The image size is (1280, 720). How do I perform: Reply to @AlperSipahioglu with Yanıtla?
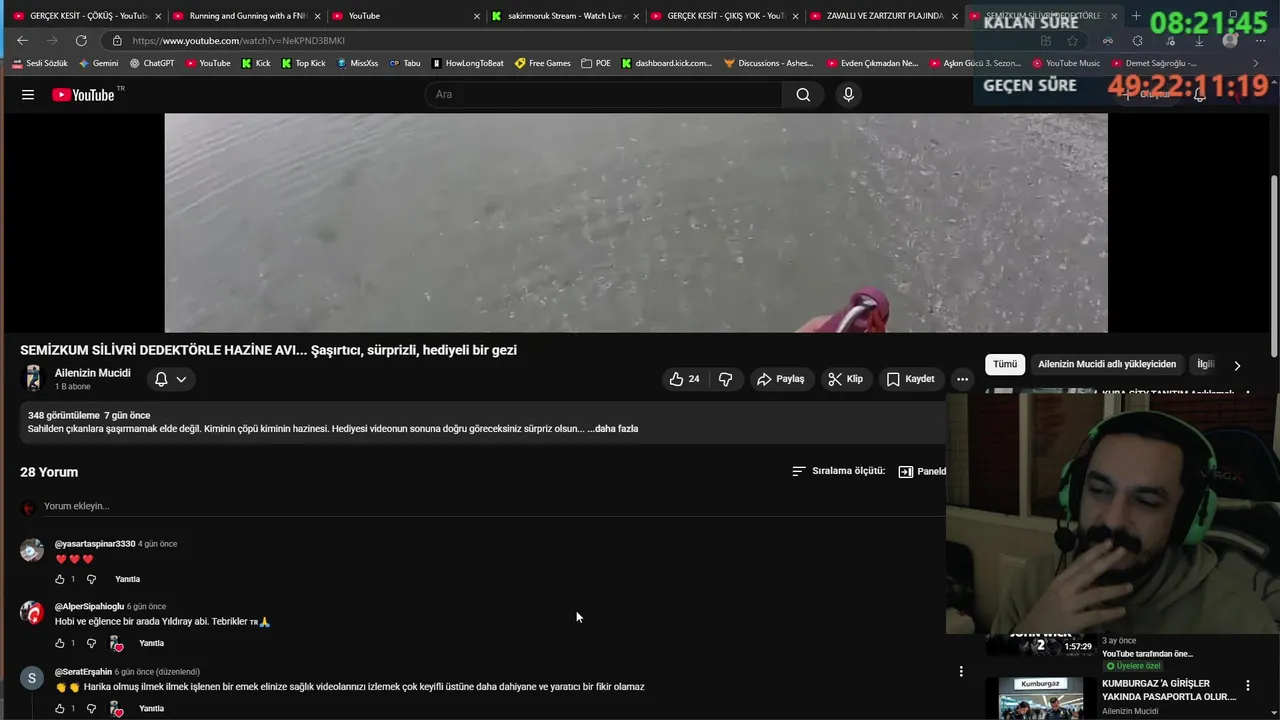(x=151, y=643)
